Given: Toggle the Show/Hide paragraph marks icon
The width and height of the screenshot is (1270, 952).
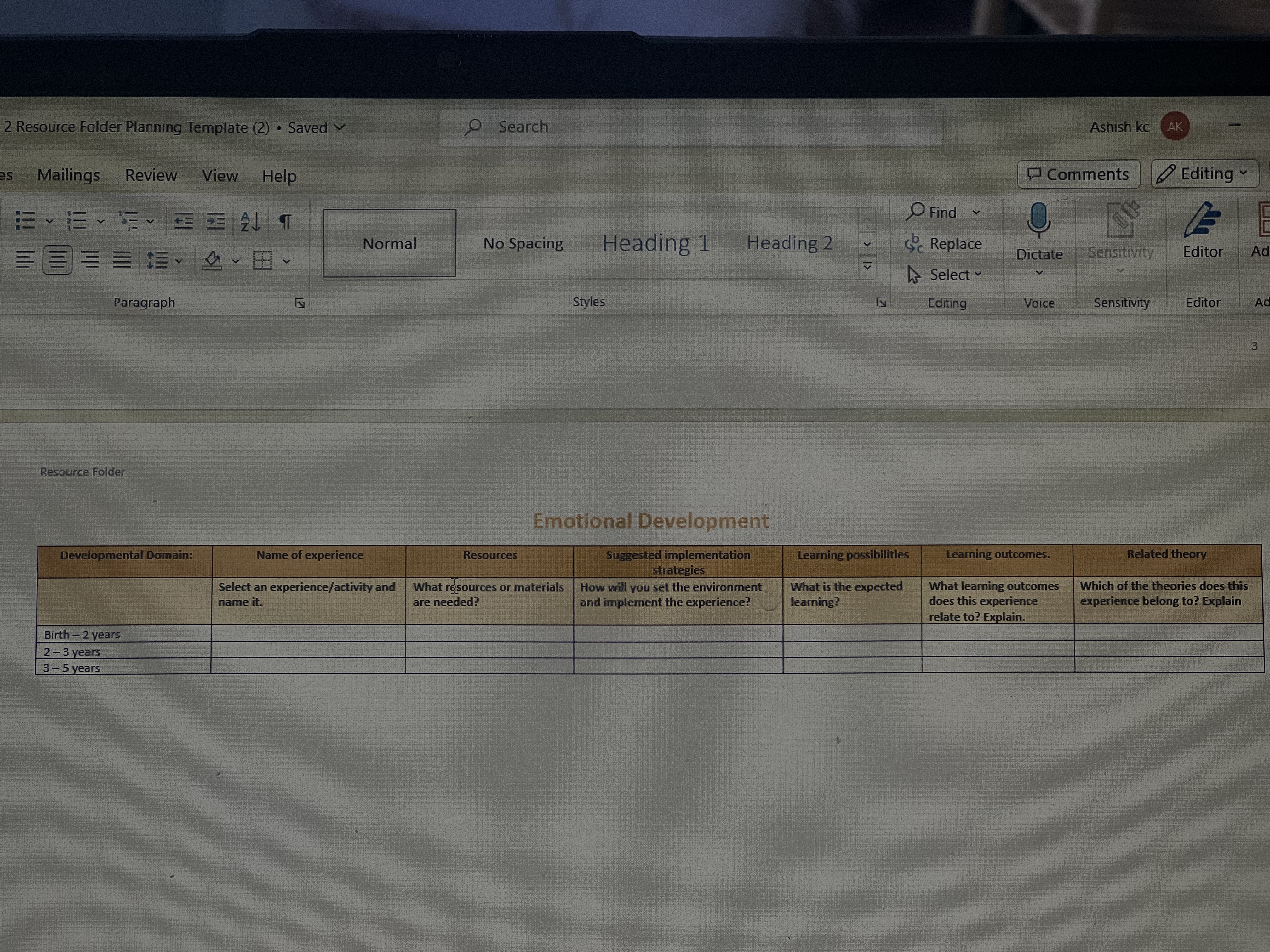Looking at the screenshot, I should pyautogui.click(x=285, y=220).
